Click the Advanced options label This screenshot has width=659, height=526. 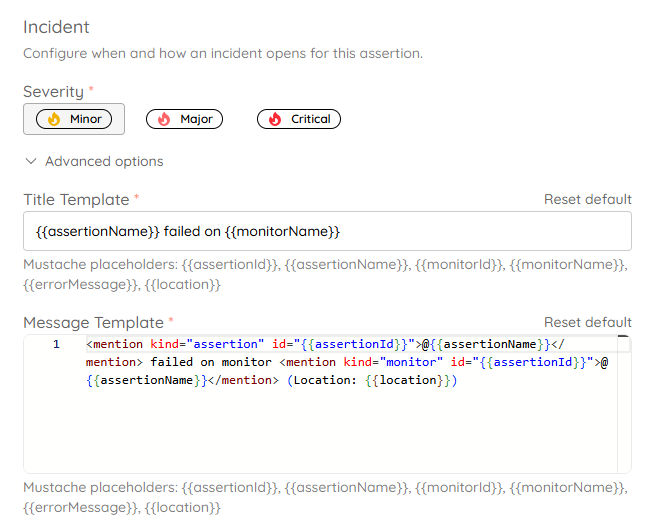(104, 161)
